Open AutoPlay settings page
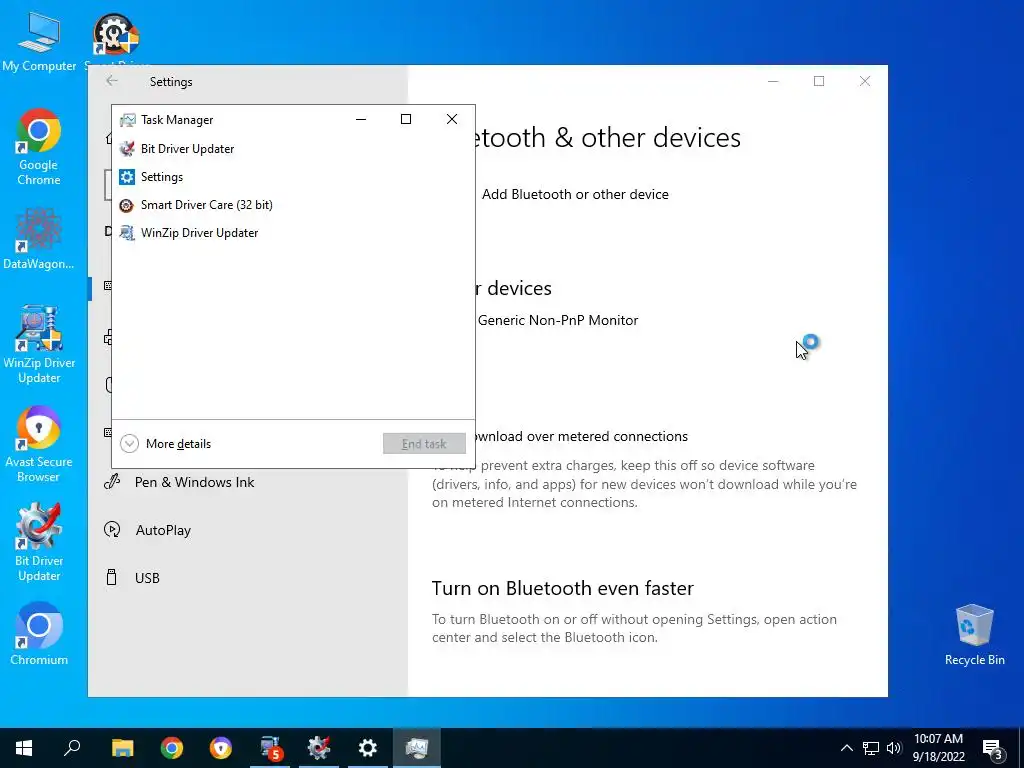 pyautogui.click(x=163, y=530)
